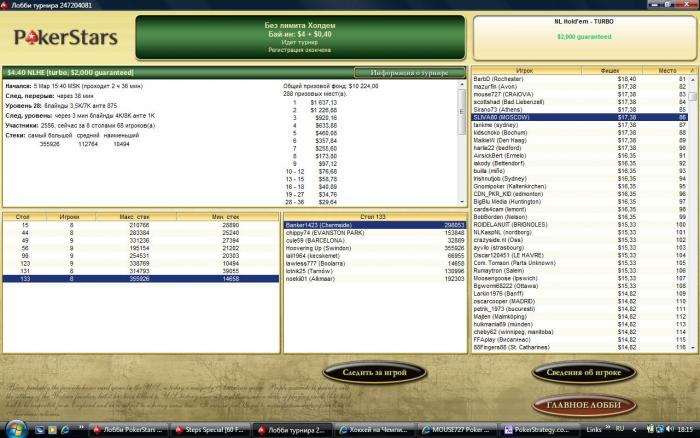The width and height of the screenshot is (700, 438).
Task: Select "Gnomipoker (Kaltenkirchen)" in the ranking list
Action: point(580,186)
